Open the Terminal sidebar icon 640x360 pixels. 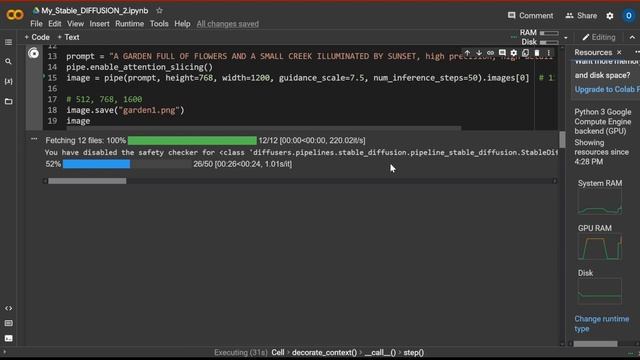point(8,338)
